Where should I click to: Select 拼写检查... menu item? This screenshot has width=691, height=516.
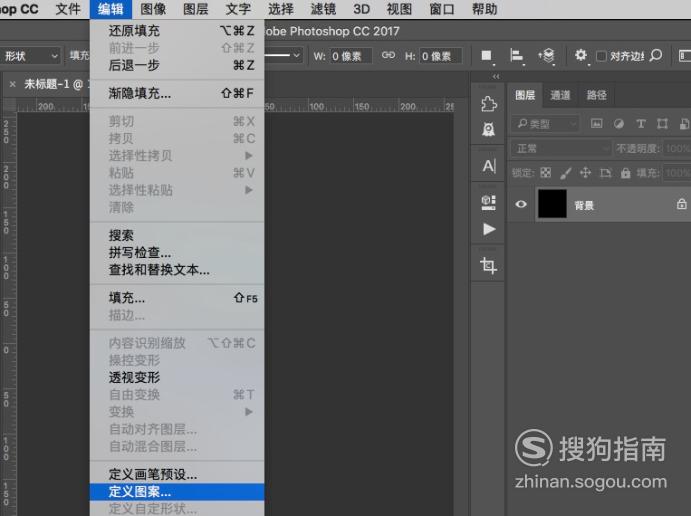click(177, 252)
